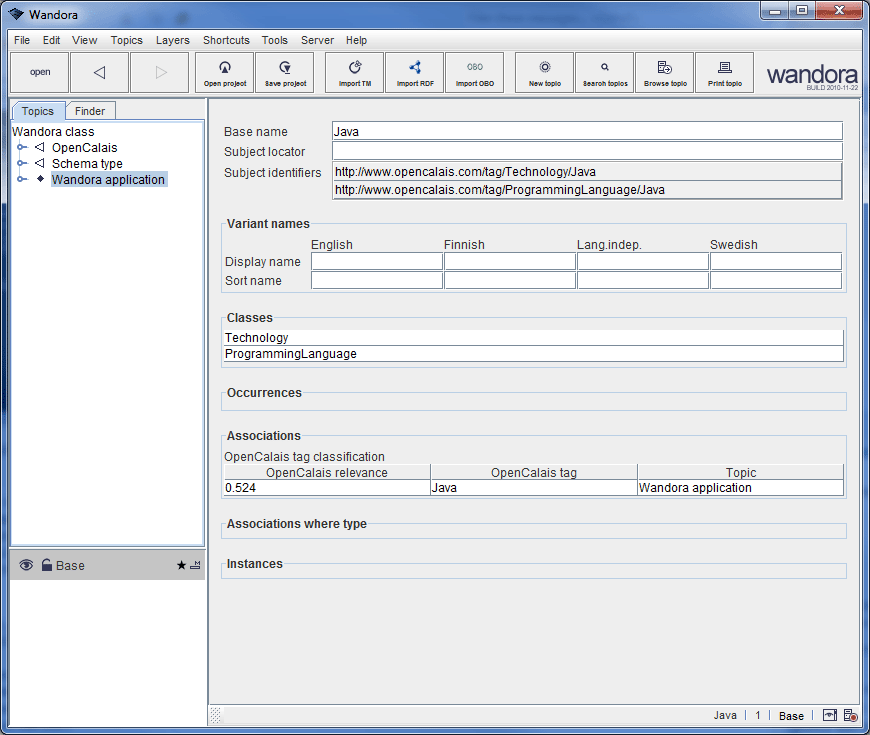Viewport: 870px width, 735px height.
Task: Create a New topic
Action: [x=543, y=72]
